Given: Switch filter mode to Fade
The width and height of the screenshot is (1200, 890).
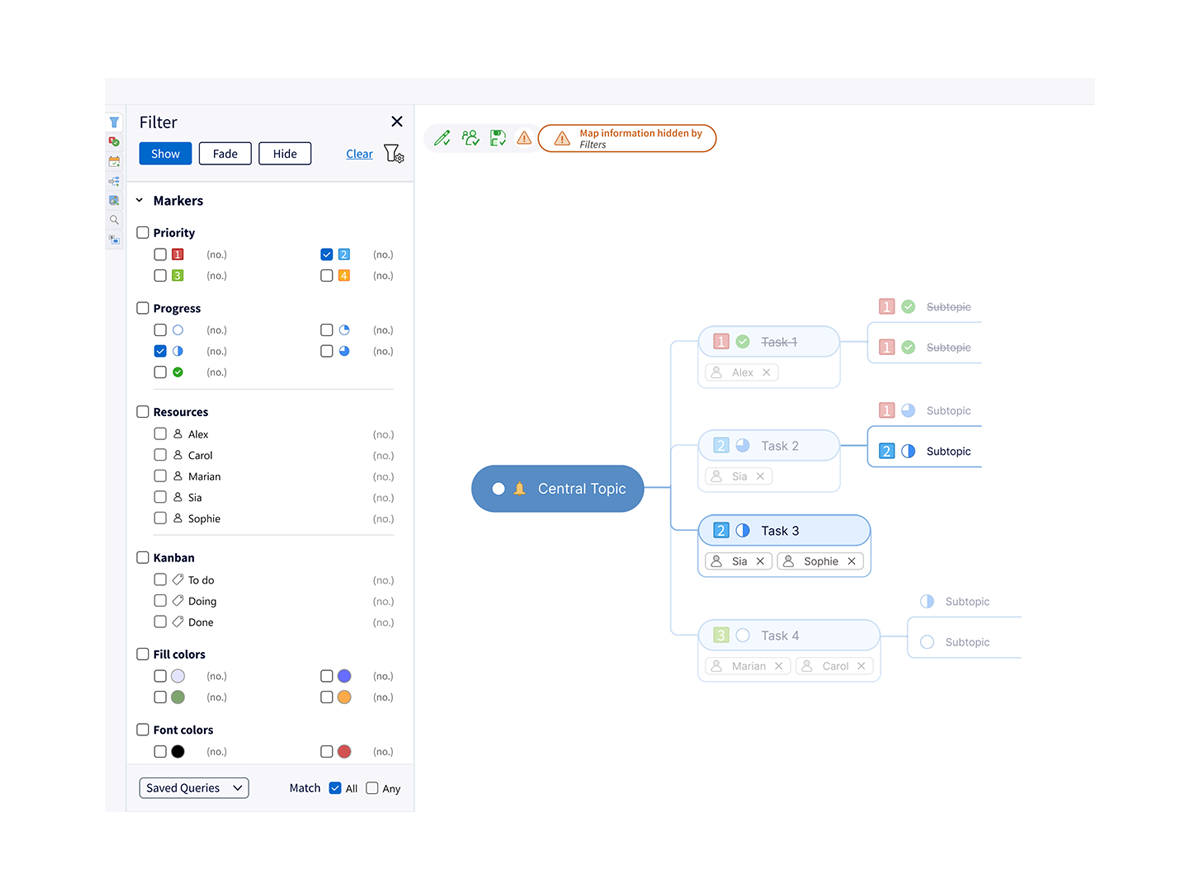Looking at the screenshot, I should [225, 154].
